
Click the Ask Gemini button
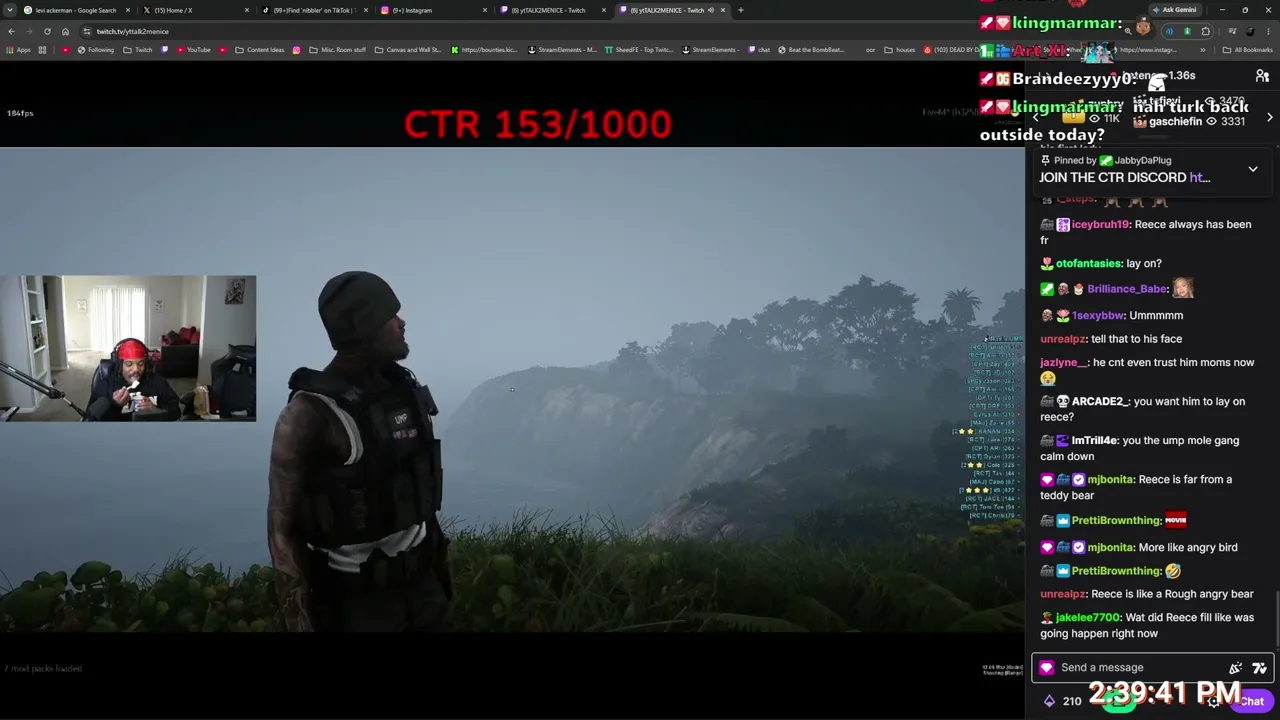(1174, 10)
